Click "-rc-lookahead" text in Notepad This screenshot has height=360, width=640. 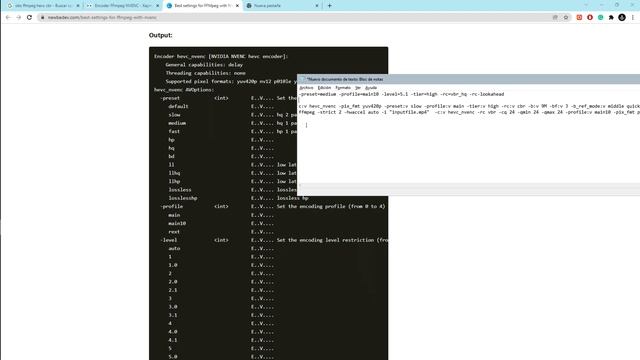pos(487,94)
